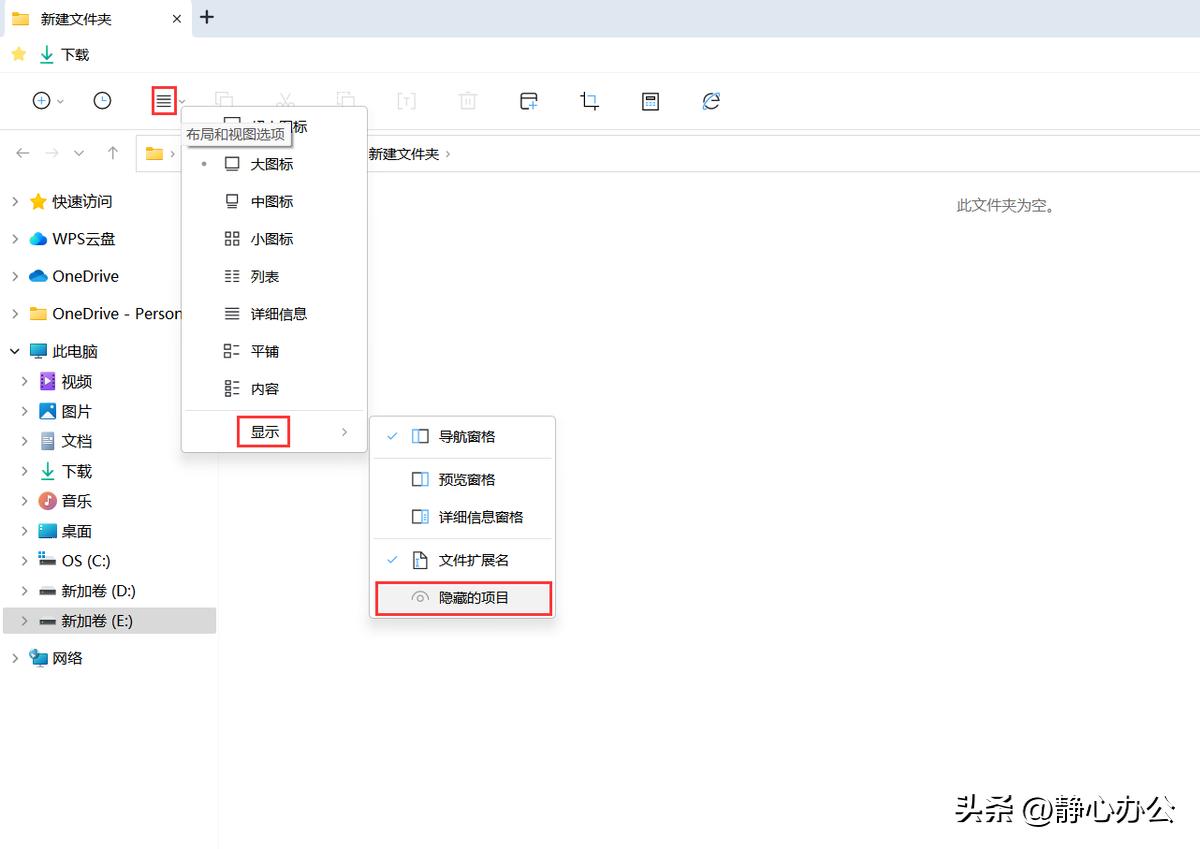Expand OneDrive in the sidebar
This screenshot has height=849, width=1200.
pyautogui.click(x=13, y=276)
